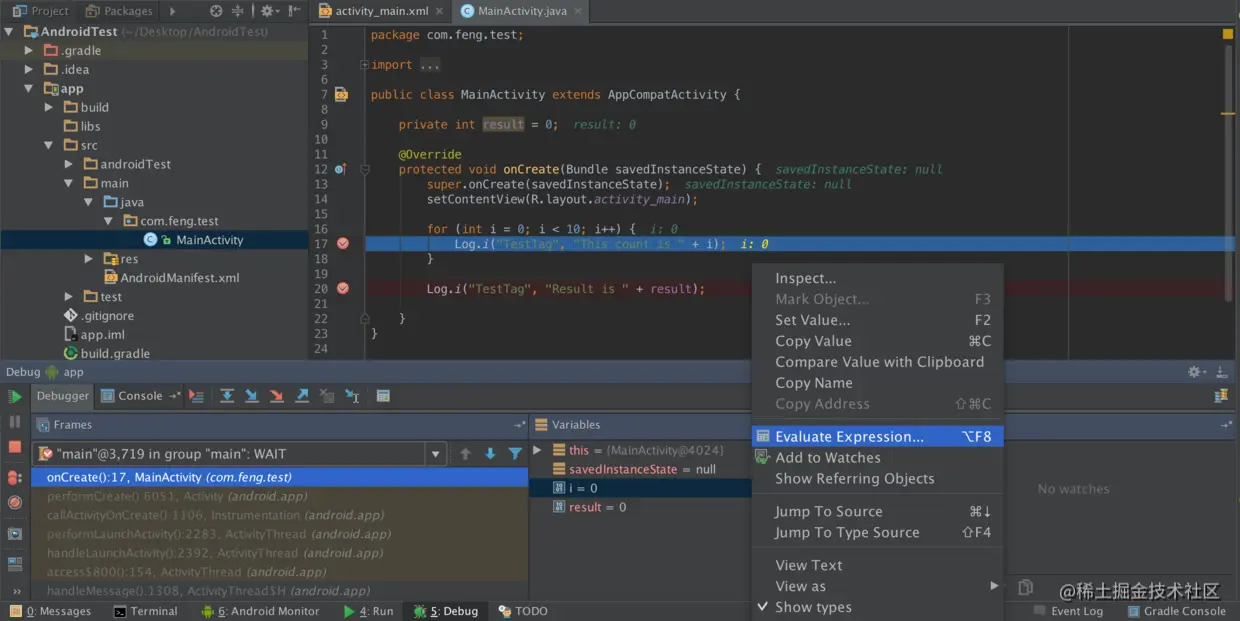Collapse the onCreate method fold marker
Image resolution: width=1240 pixels, height=621 pixels.
click(365, 170)
